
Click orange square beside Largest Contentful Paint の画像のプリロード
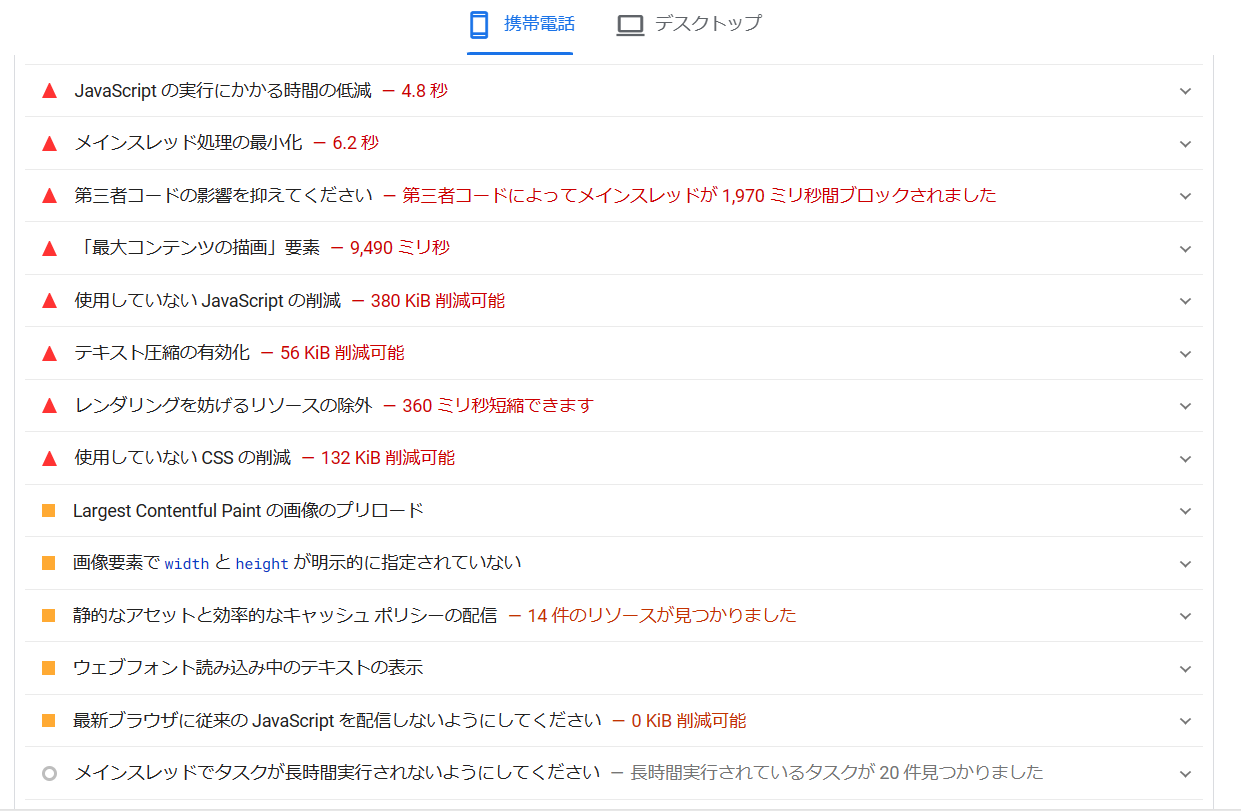coord(49,511)
